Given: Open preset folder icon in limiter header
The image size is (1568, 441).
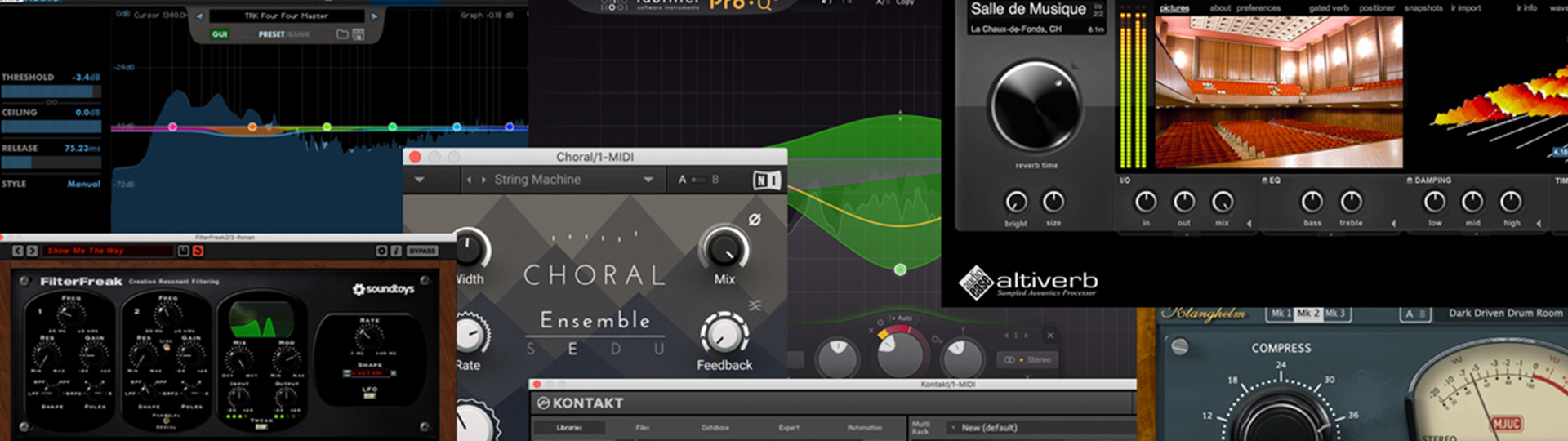Looking at the screenshot, I should 342,34.
